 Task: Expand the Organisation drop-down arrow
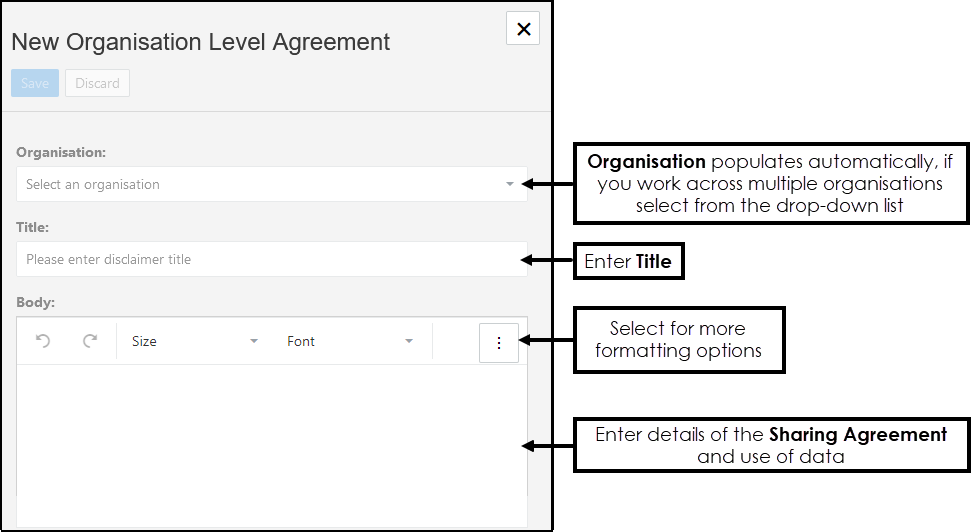(x=510, y=184)
